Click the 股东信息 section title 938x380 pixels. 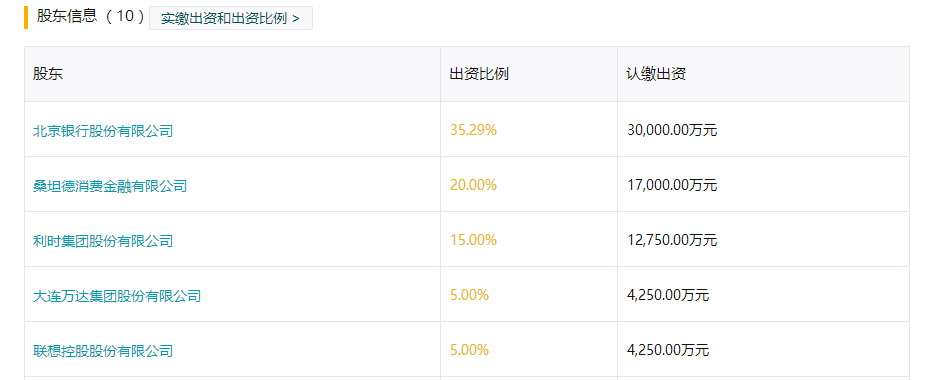tap(67, 16)
